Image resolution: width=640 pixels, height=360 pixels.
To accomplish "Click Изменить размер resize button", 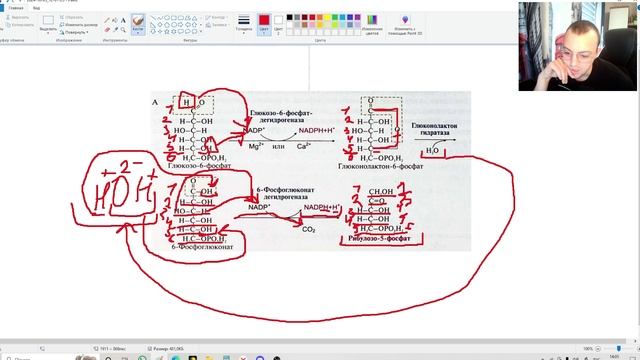I will (x=78, y=24).
